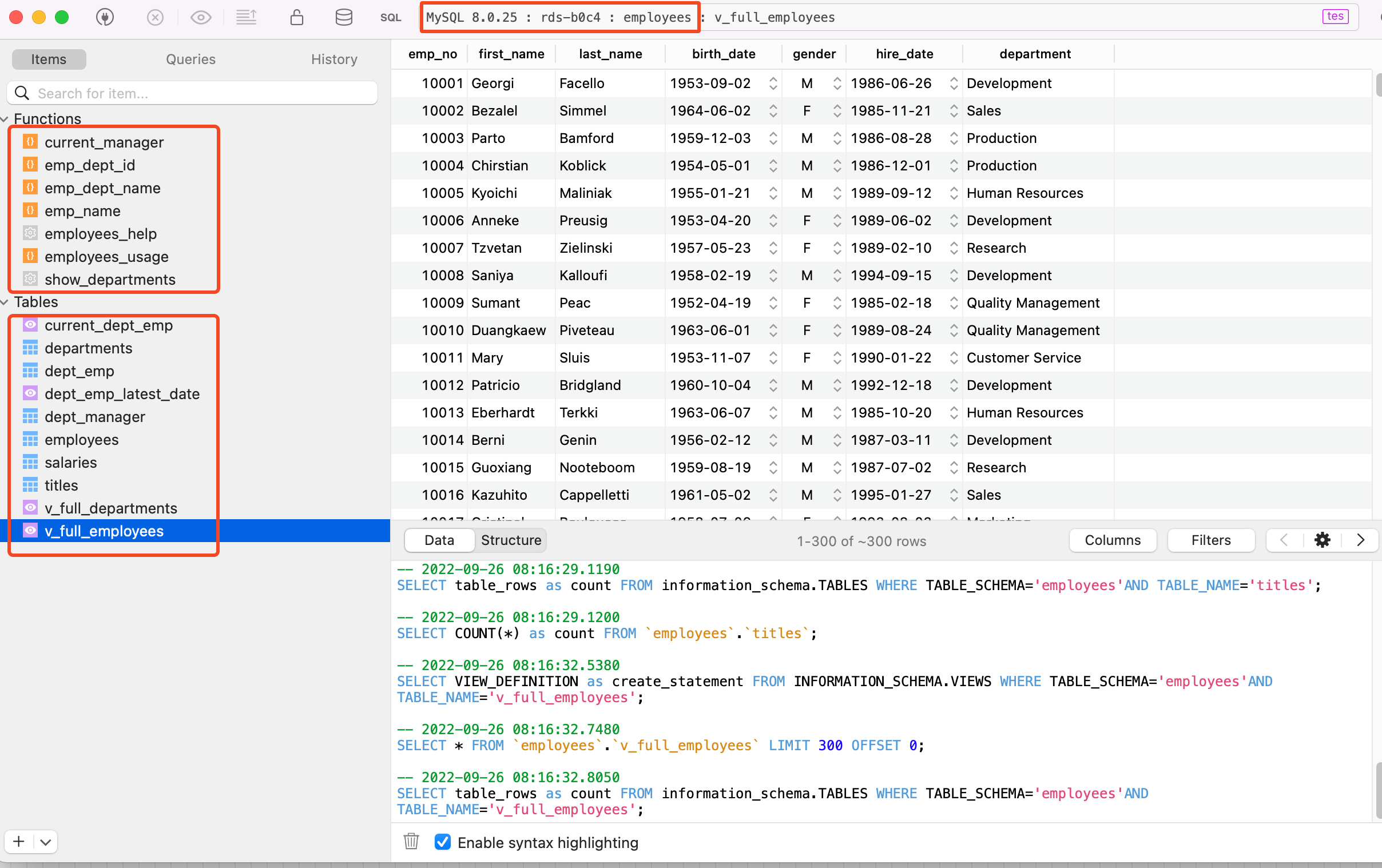Click the Columns button
Screen dimensions: 1382x868
coord(1112,540)
